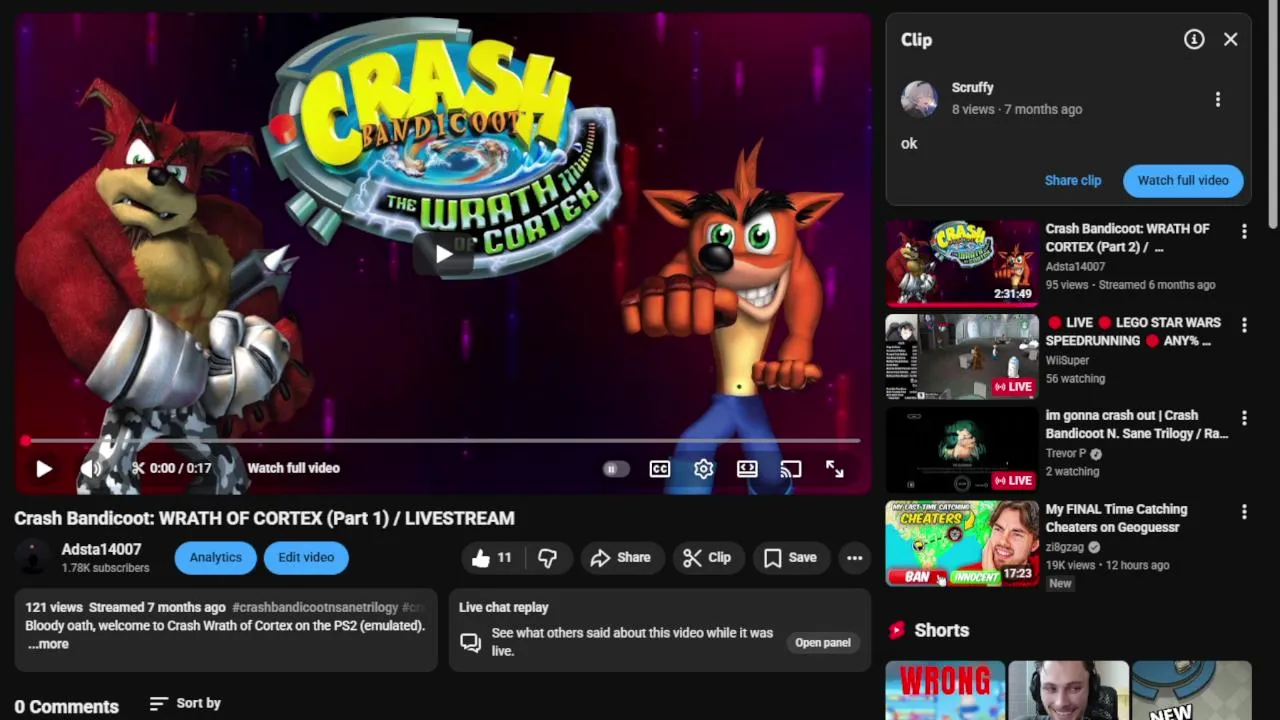Open the comments Sort by dropdown
This screenshot has width=1280, height=720.
(185, 703)
